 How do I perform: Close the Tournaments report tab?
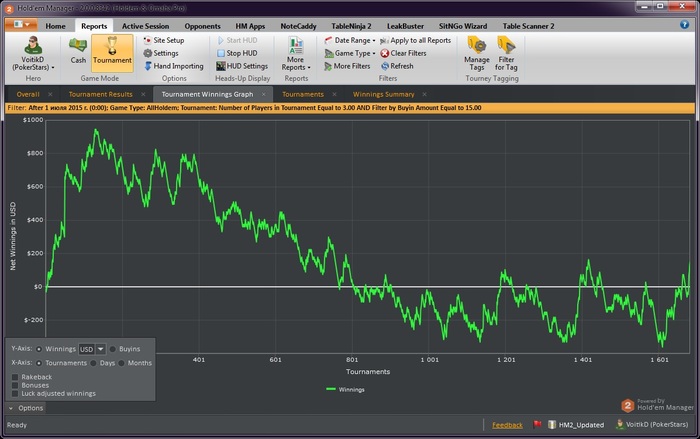click(x=334, y=94)
